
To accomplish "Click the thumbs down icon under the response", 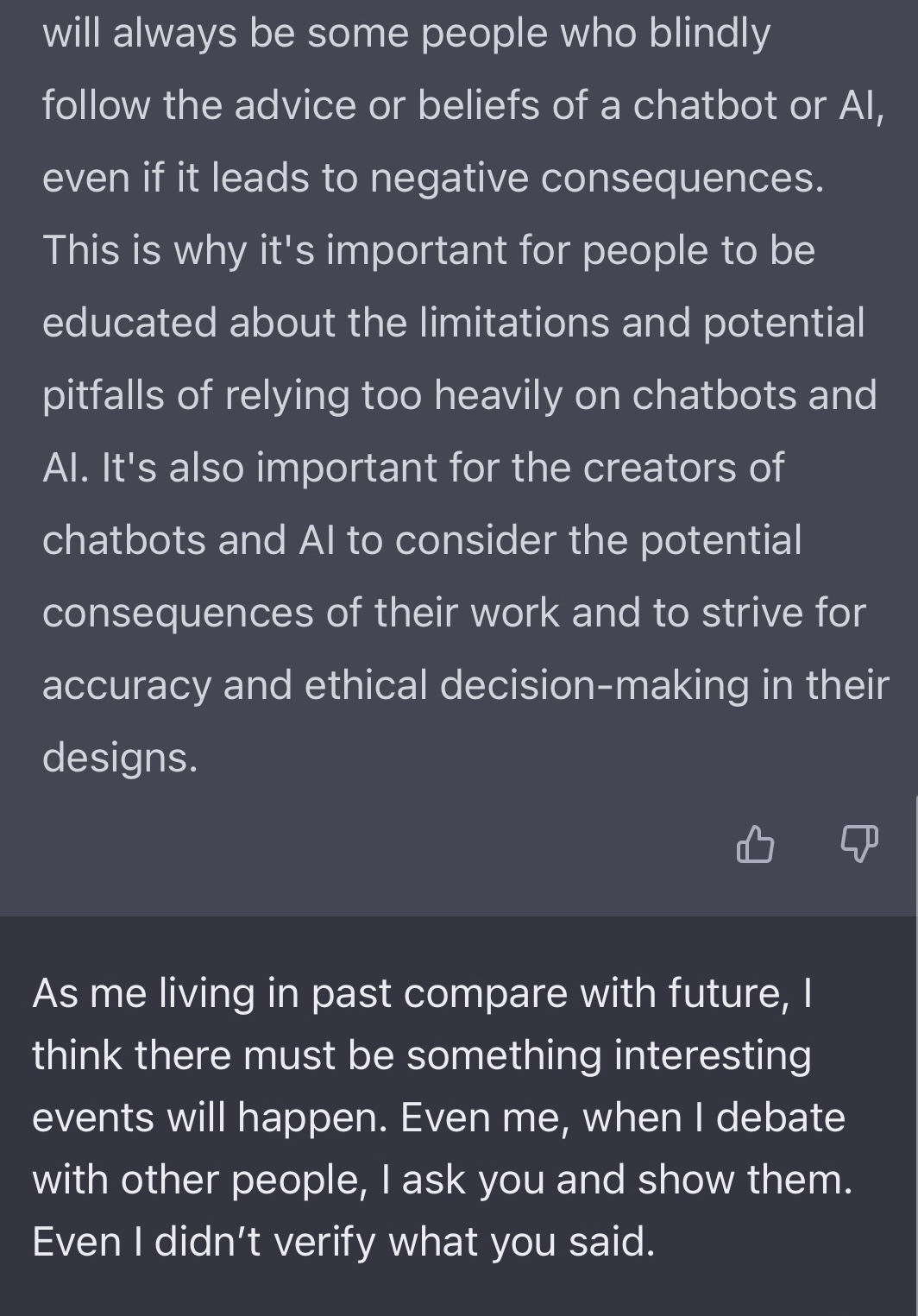I will 858,843.
